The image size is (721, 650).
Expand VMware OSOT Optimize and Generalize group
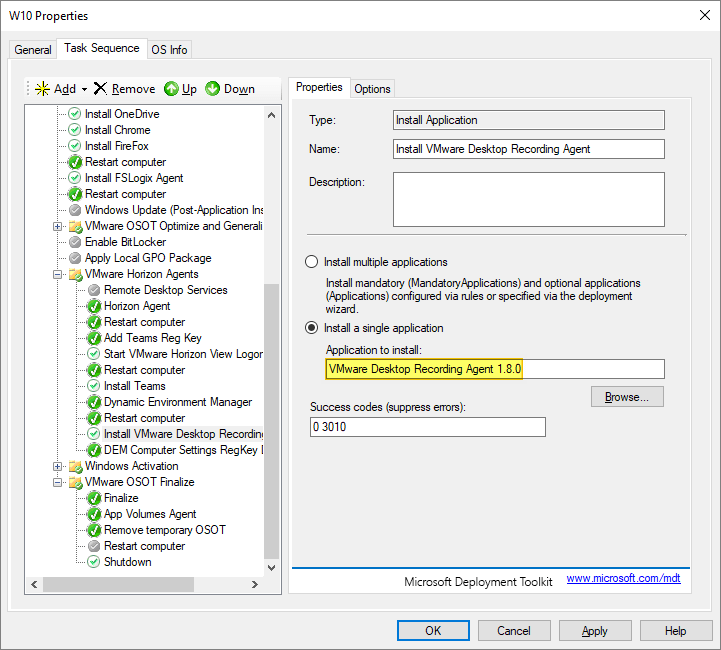point(58,226)
